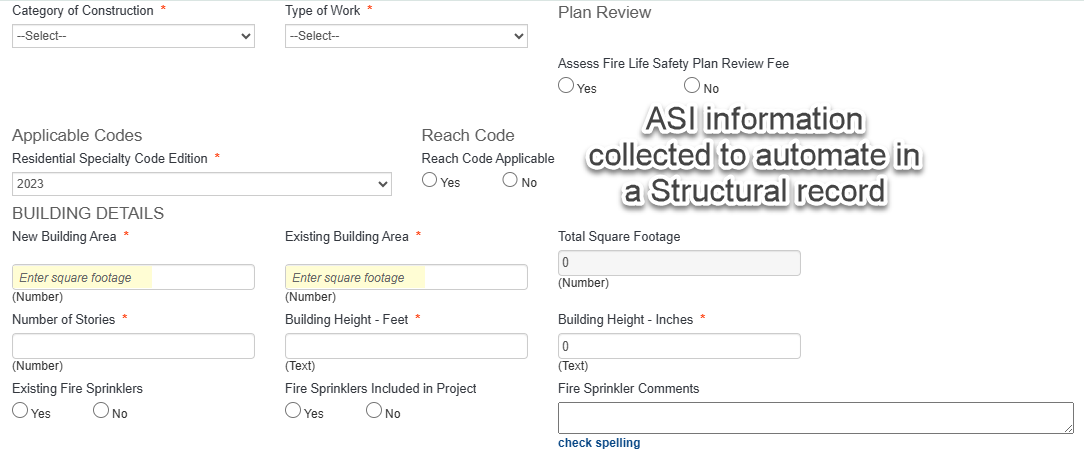Click the Building Height - Inches field
The width and height of the screenshot is (1084, 461).
click(x=678, y=346)
